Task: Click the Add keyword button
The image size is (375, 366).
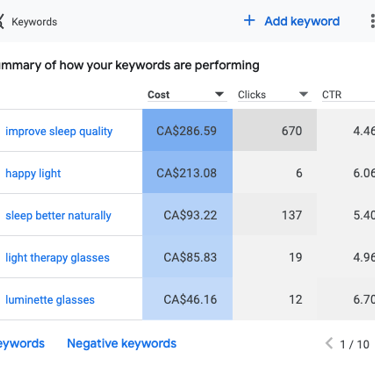Action: coord(292,21)
